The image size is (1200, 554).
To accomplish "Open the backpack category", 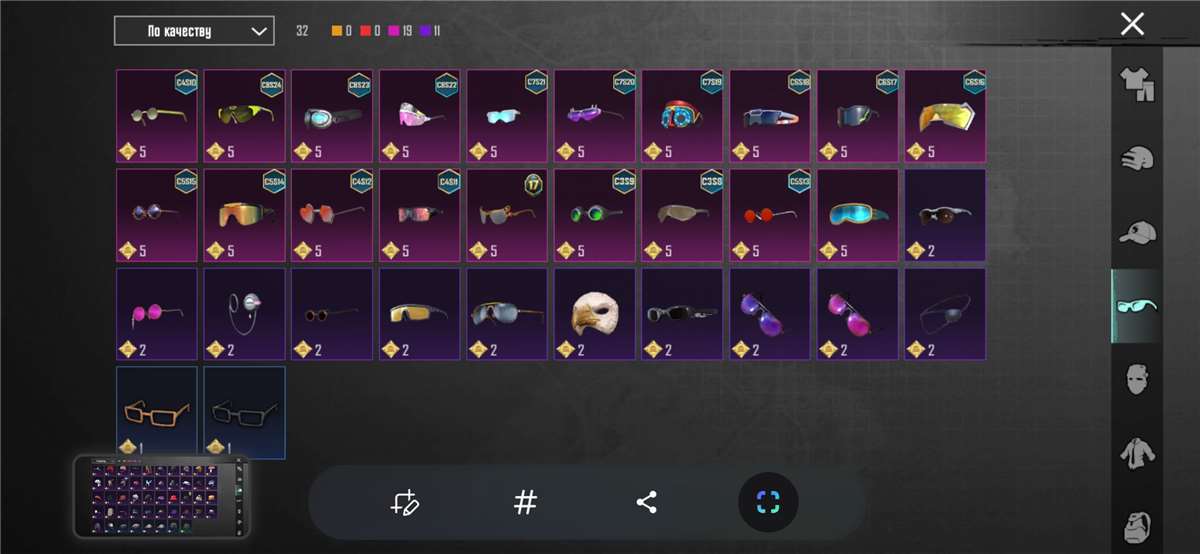I will coord(1137,527).
